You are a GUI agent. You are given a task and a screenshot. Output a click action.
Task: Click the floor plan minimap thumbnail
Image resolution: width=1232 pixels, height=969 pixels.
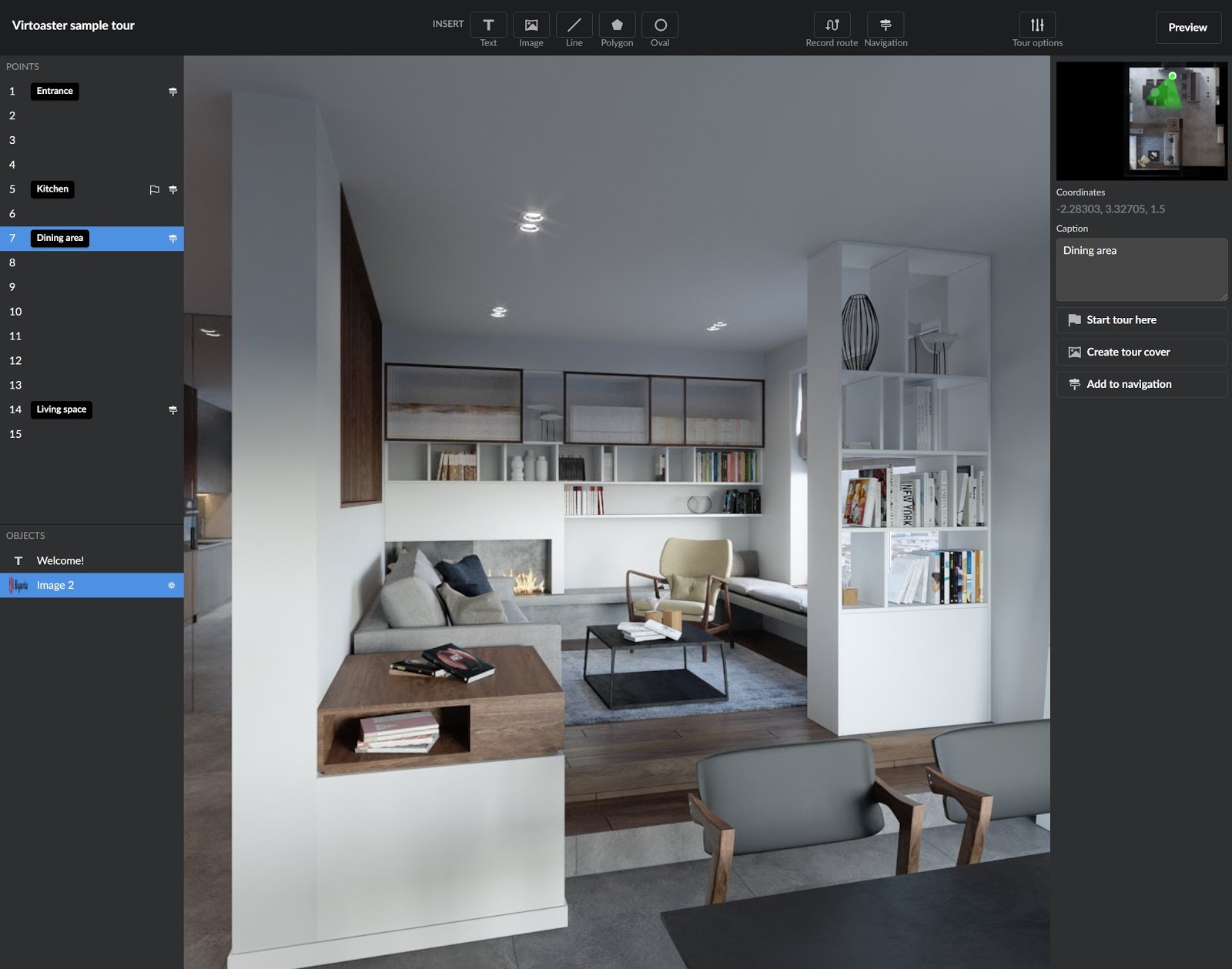tap(1141, 121)
